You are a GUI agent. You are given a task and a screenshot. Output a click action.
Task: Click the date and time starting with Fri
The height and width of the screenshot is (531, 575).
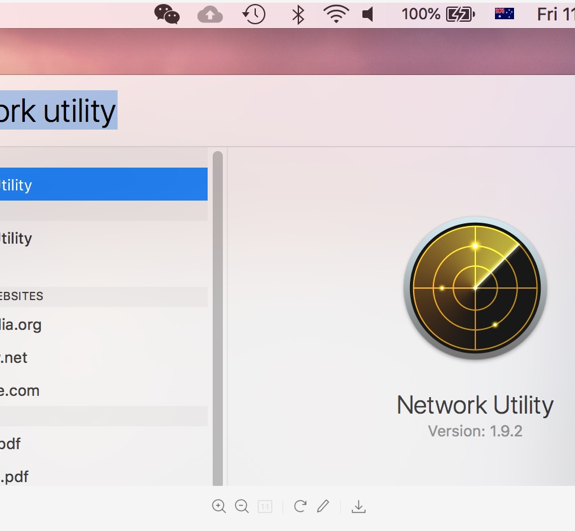tap(556, 15)
